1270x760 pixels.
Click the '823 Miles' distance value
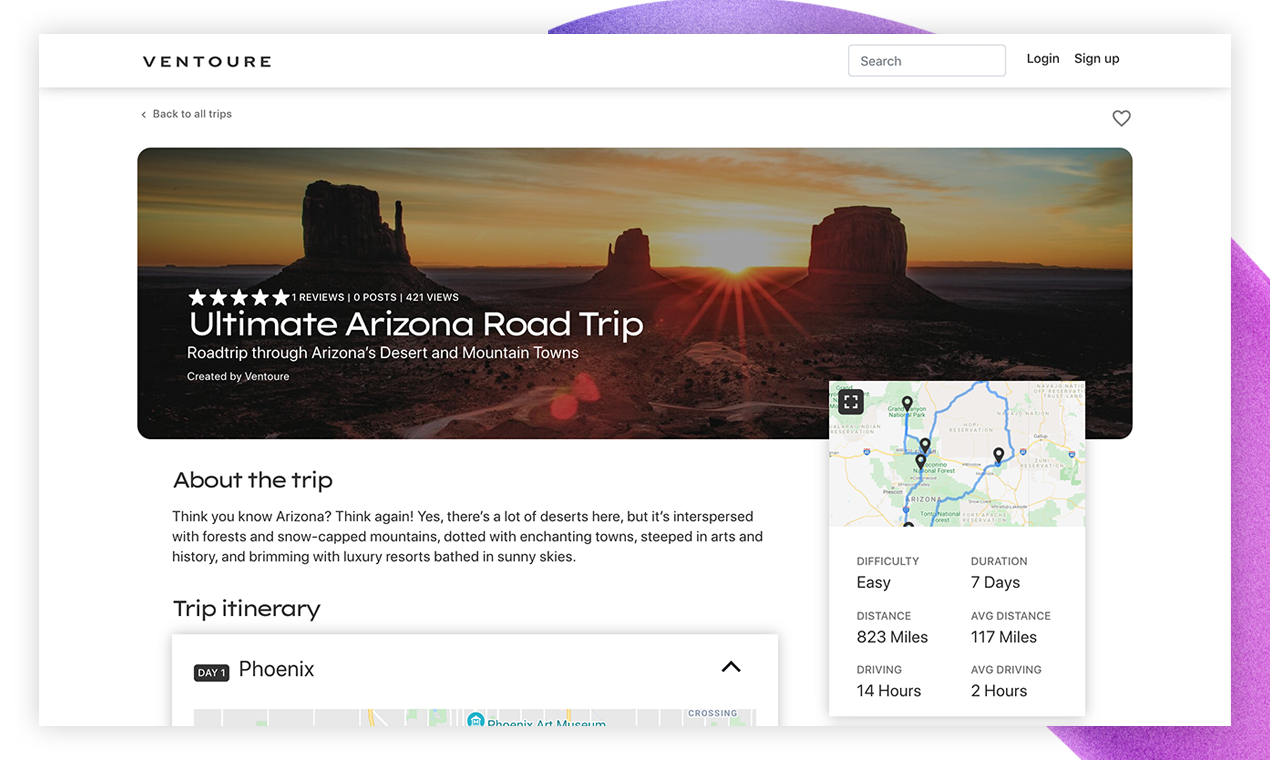point(892,637)
